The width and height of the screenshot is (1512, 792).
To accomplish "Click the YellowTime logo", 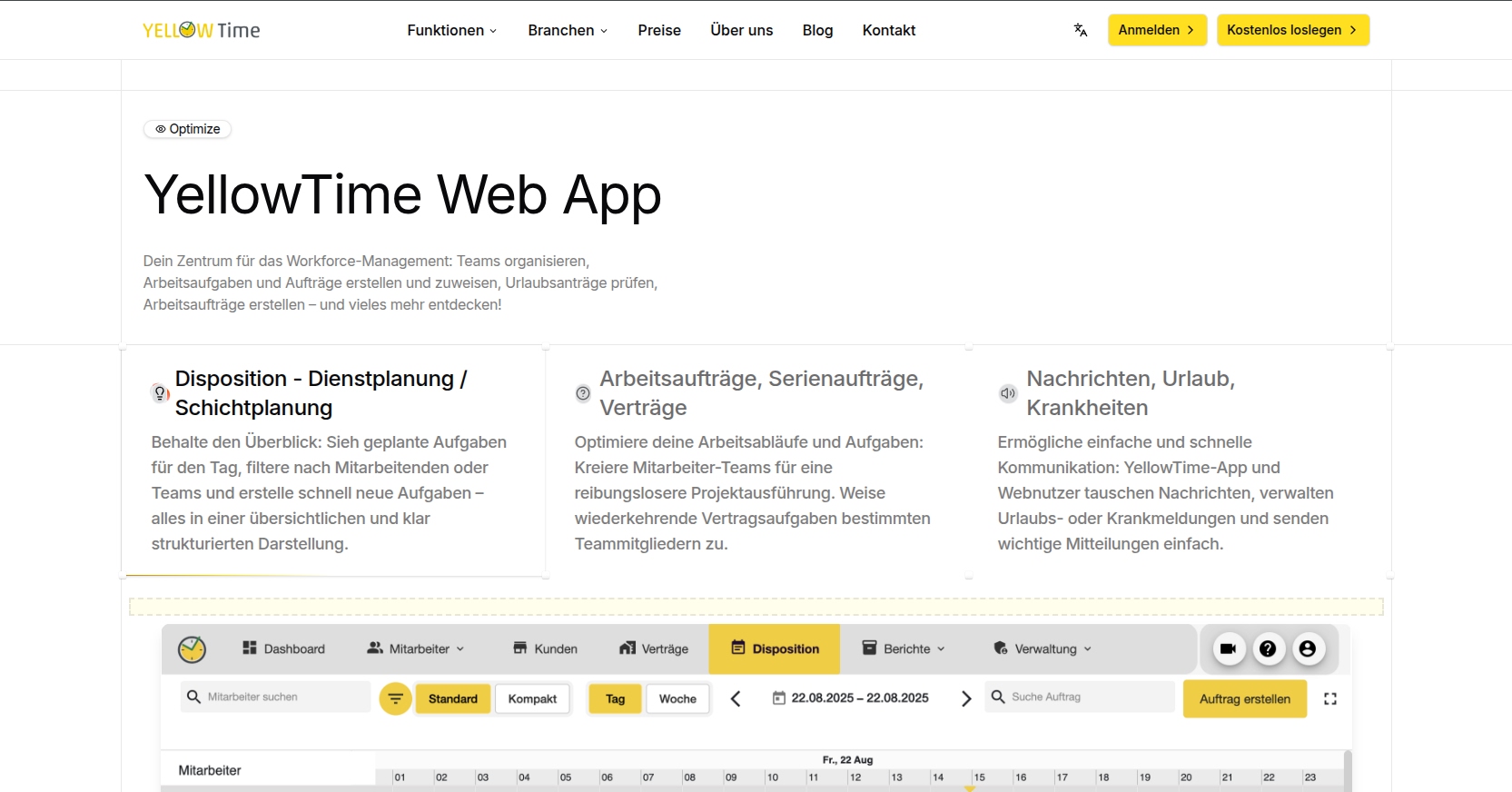I will 202,30.
